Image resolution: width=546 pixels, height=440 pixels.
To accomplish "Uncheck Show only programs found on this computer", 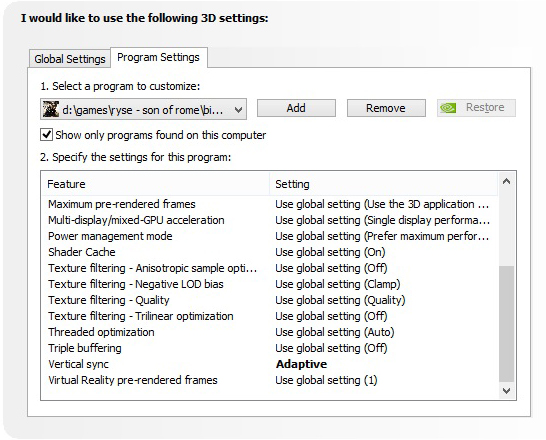I will [46, 135].
